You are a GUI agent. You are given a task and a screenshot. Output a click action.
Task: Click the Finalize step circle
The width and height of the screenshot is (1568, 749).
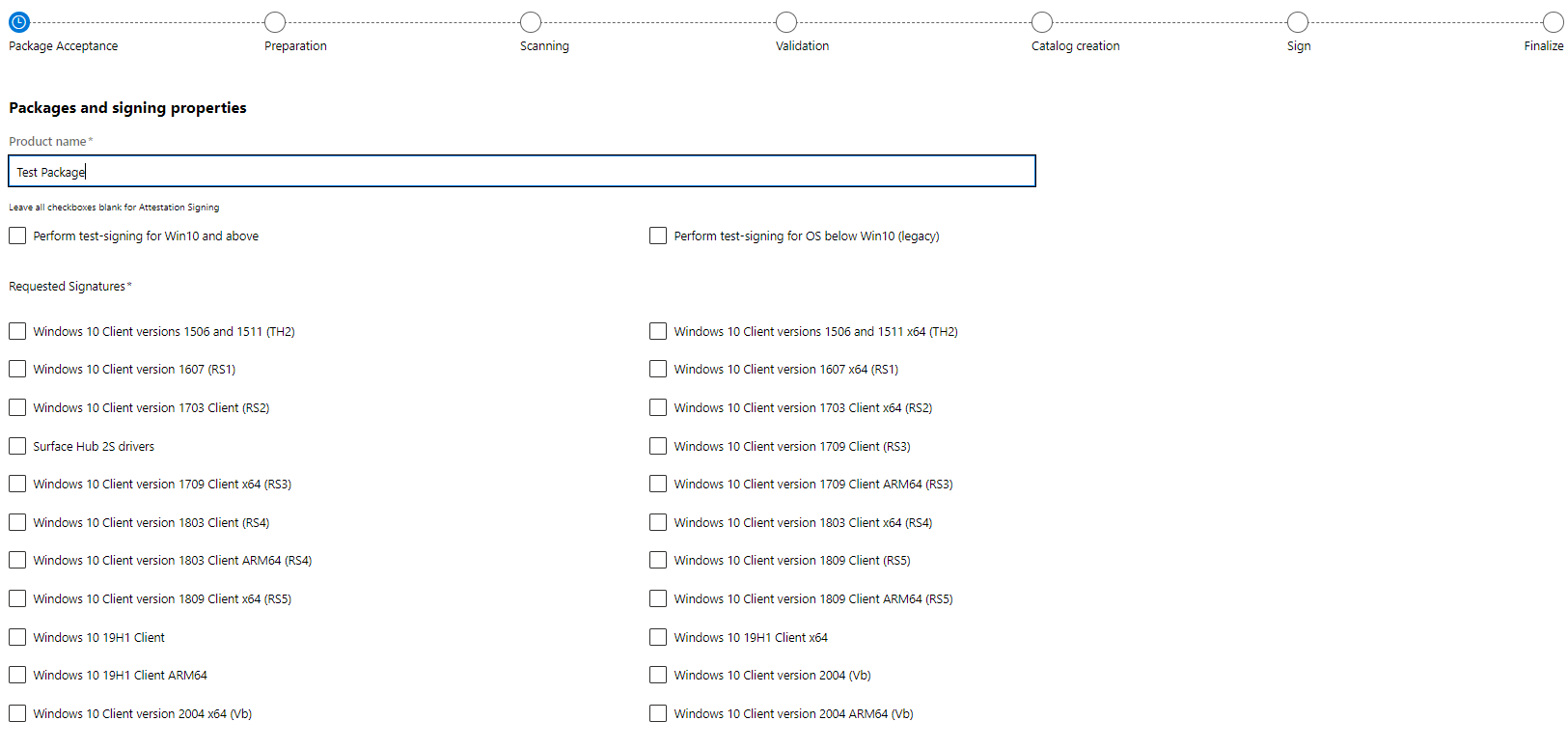(1554, 21)
